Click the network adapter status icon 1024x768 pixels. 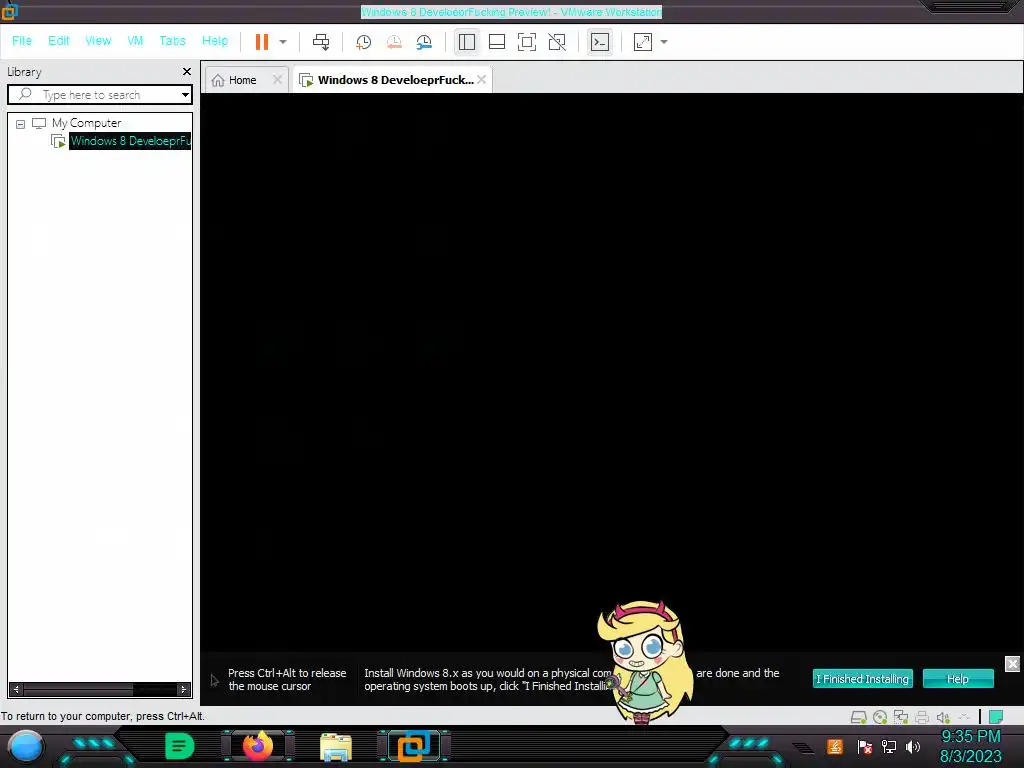point(901,718)
